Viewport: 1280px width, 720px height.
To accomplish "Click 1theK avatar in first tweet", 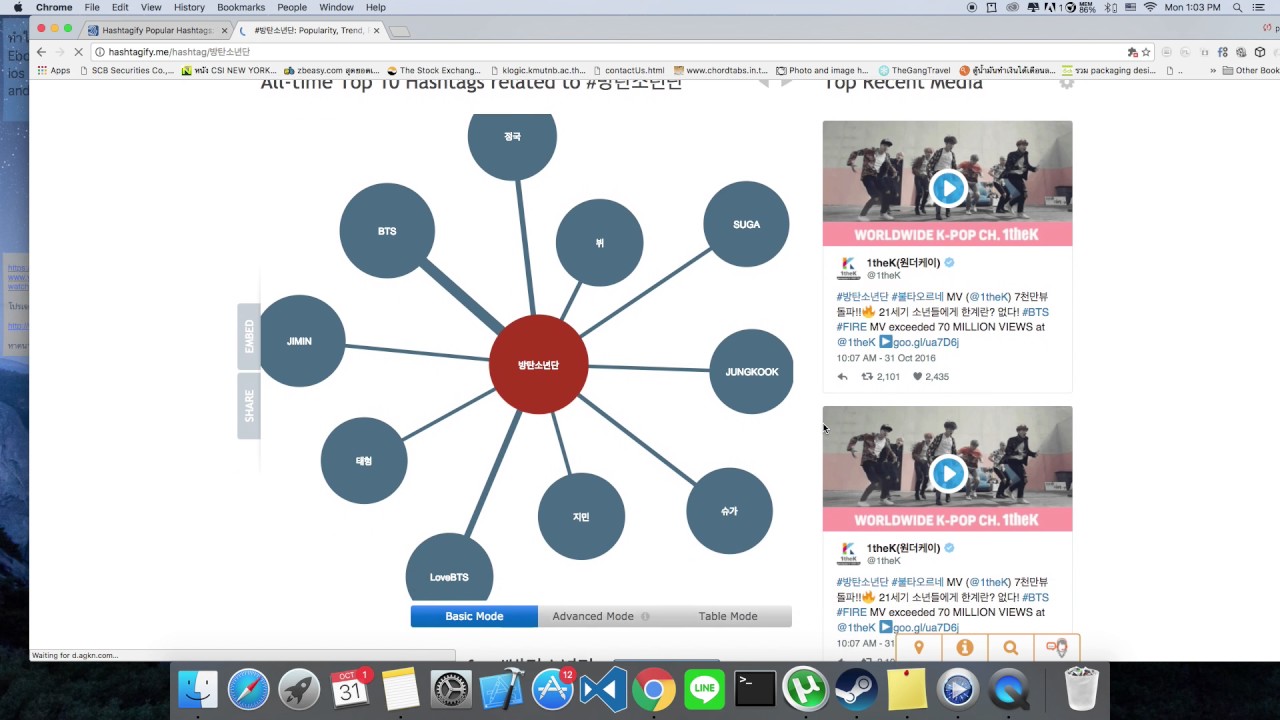I will (x=849, y=268).
